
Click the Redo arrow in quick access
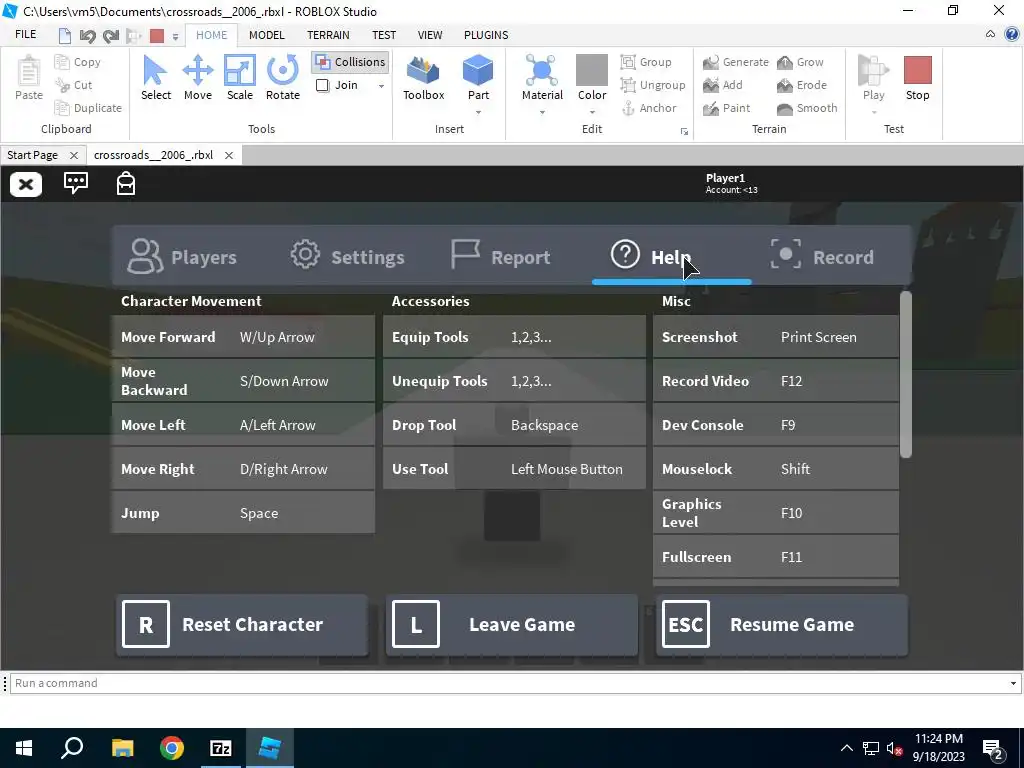point(111,35)
